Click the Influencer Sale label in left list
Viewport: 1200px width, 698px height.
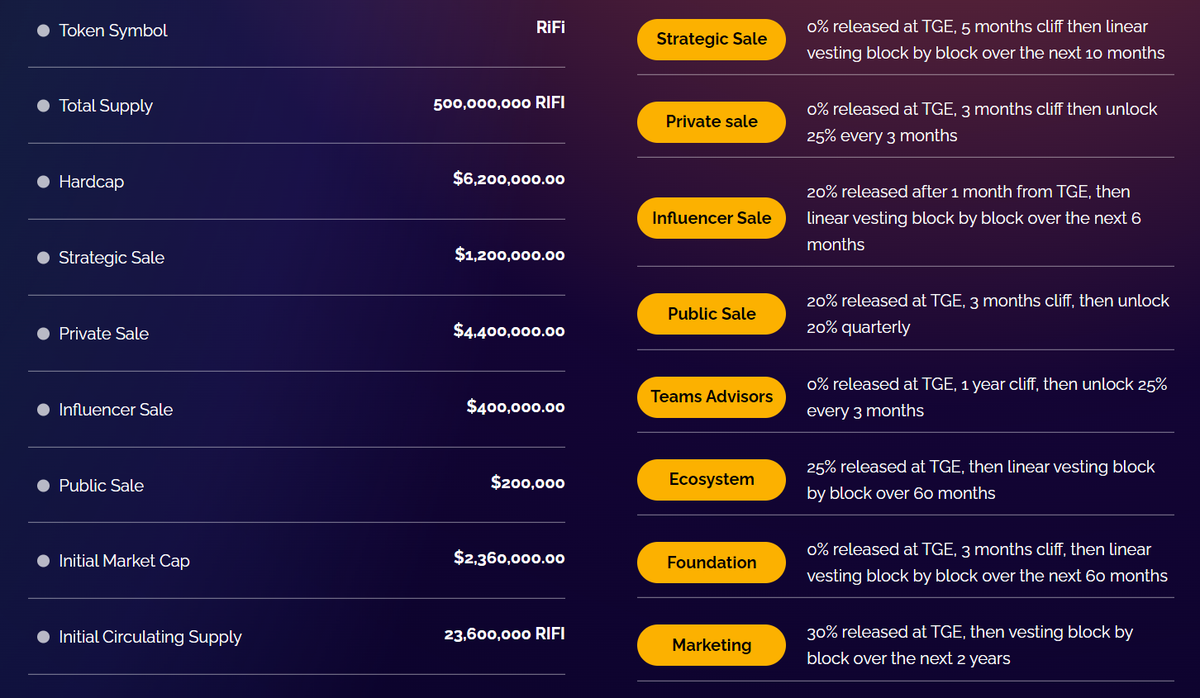point(115,410)
